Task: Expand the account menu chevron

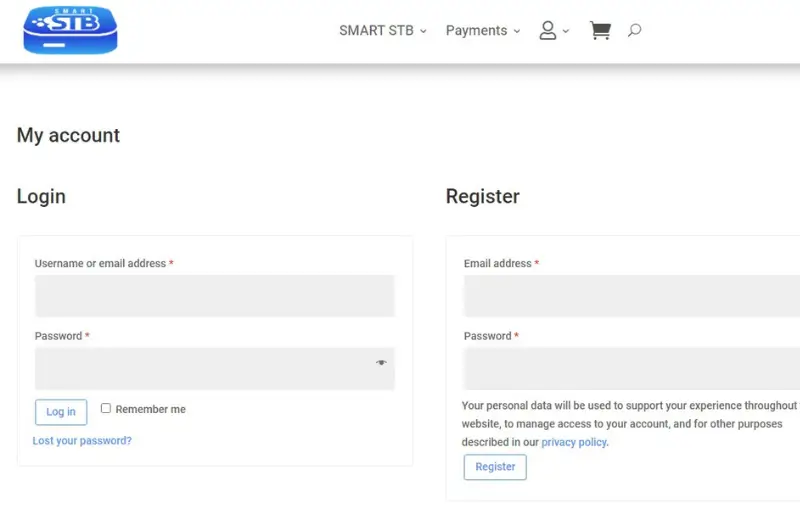Action: 566,32
